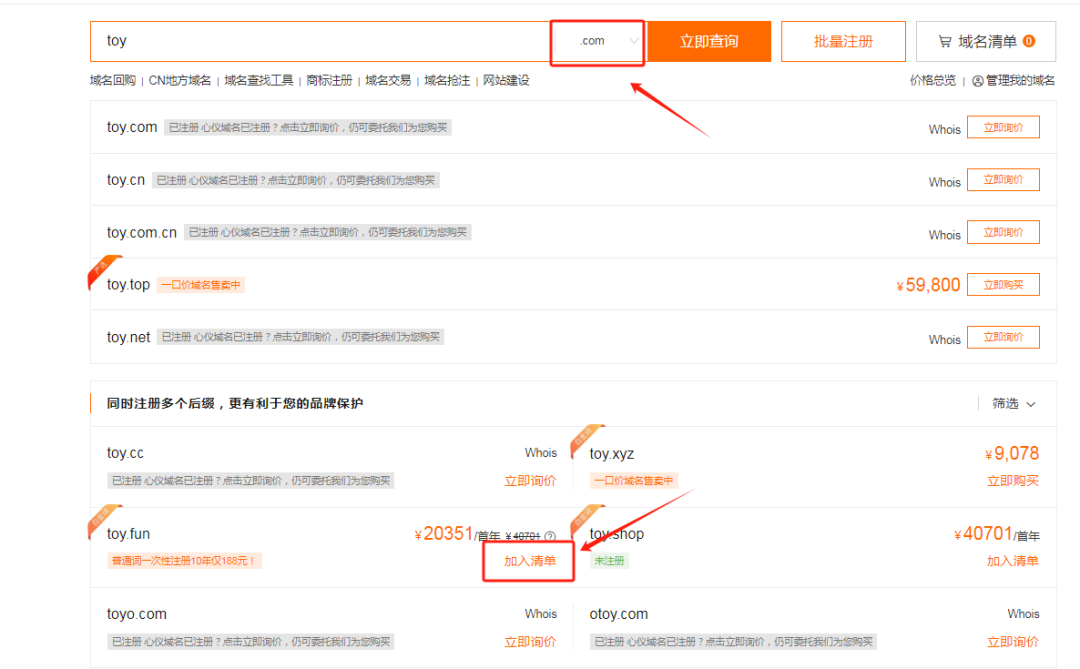Screen dimensions: 1080x669
Task: Open the dropdown chevron in the suffix selector box
Action: pos(634,41)
